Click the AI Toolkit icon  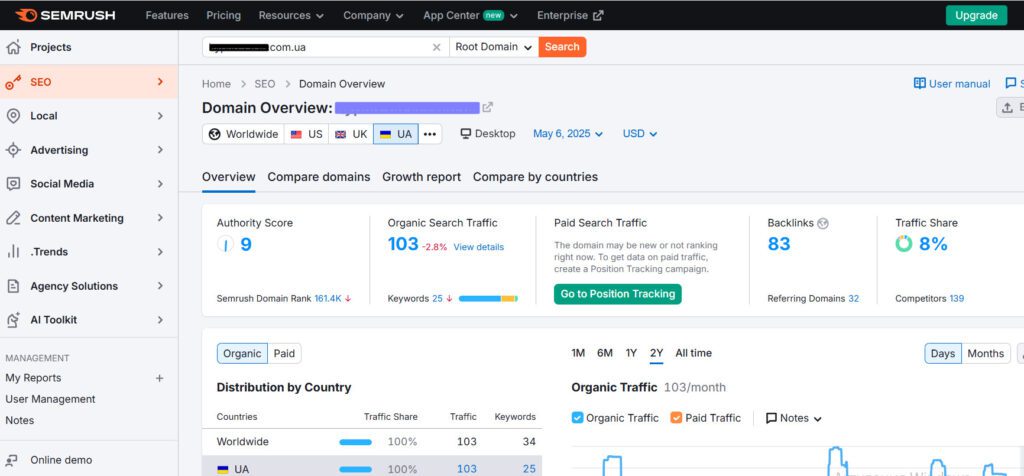point(13,320)
